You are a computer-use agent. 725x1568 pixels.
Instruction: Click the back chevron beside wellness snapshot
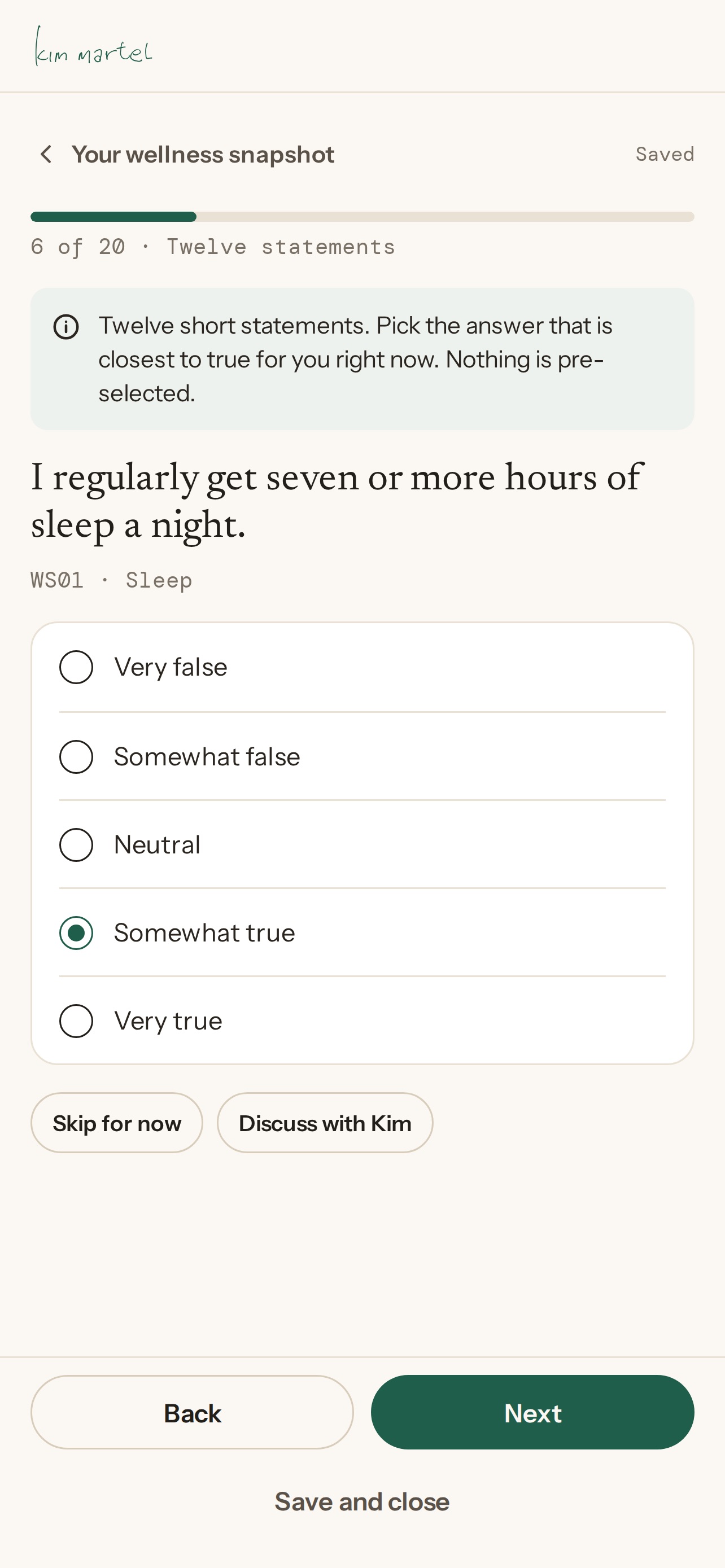(x=46, y=155)
